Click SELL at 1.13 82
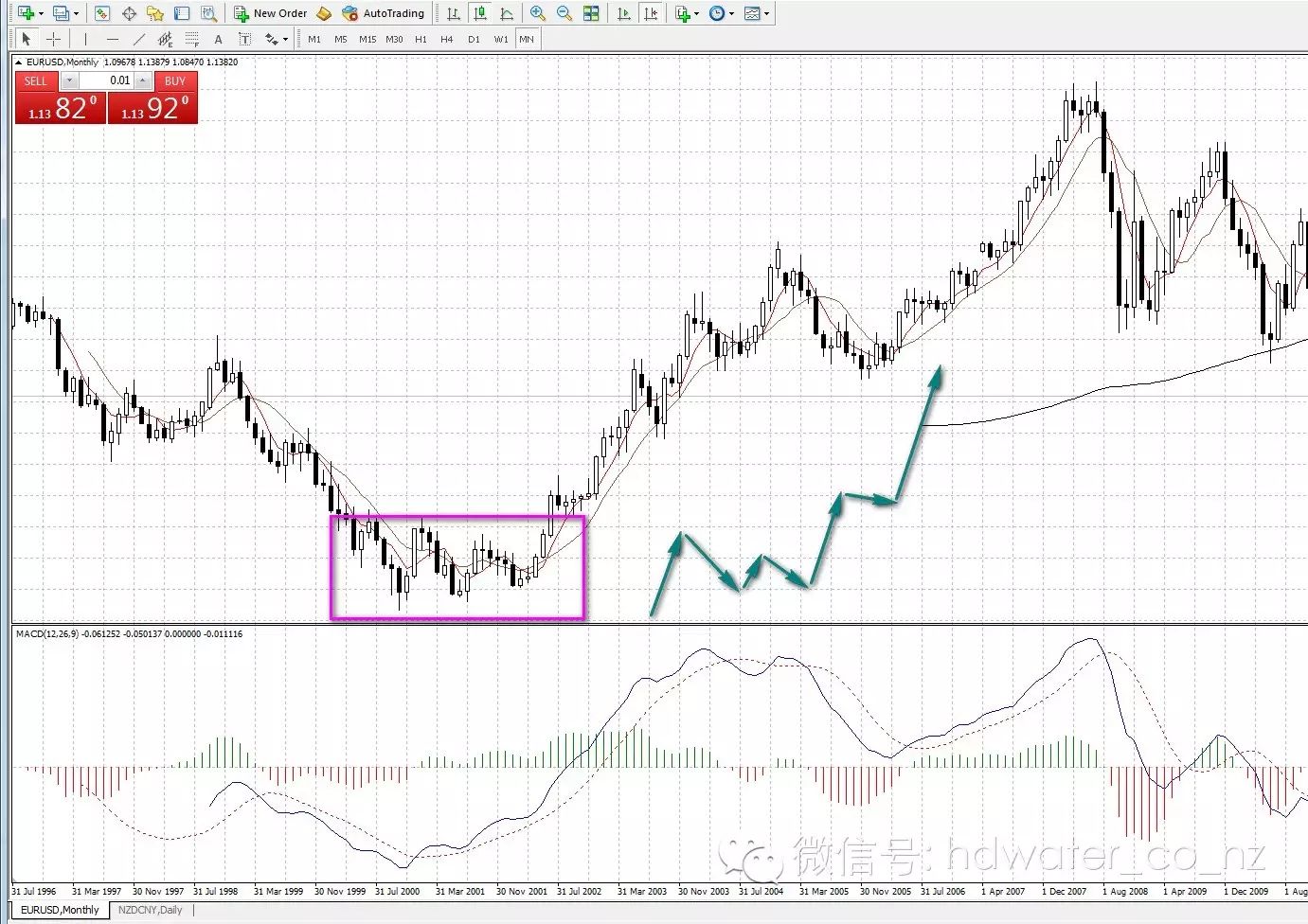The width and height of the screenshot is (1308, 924). [61, 98]
